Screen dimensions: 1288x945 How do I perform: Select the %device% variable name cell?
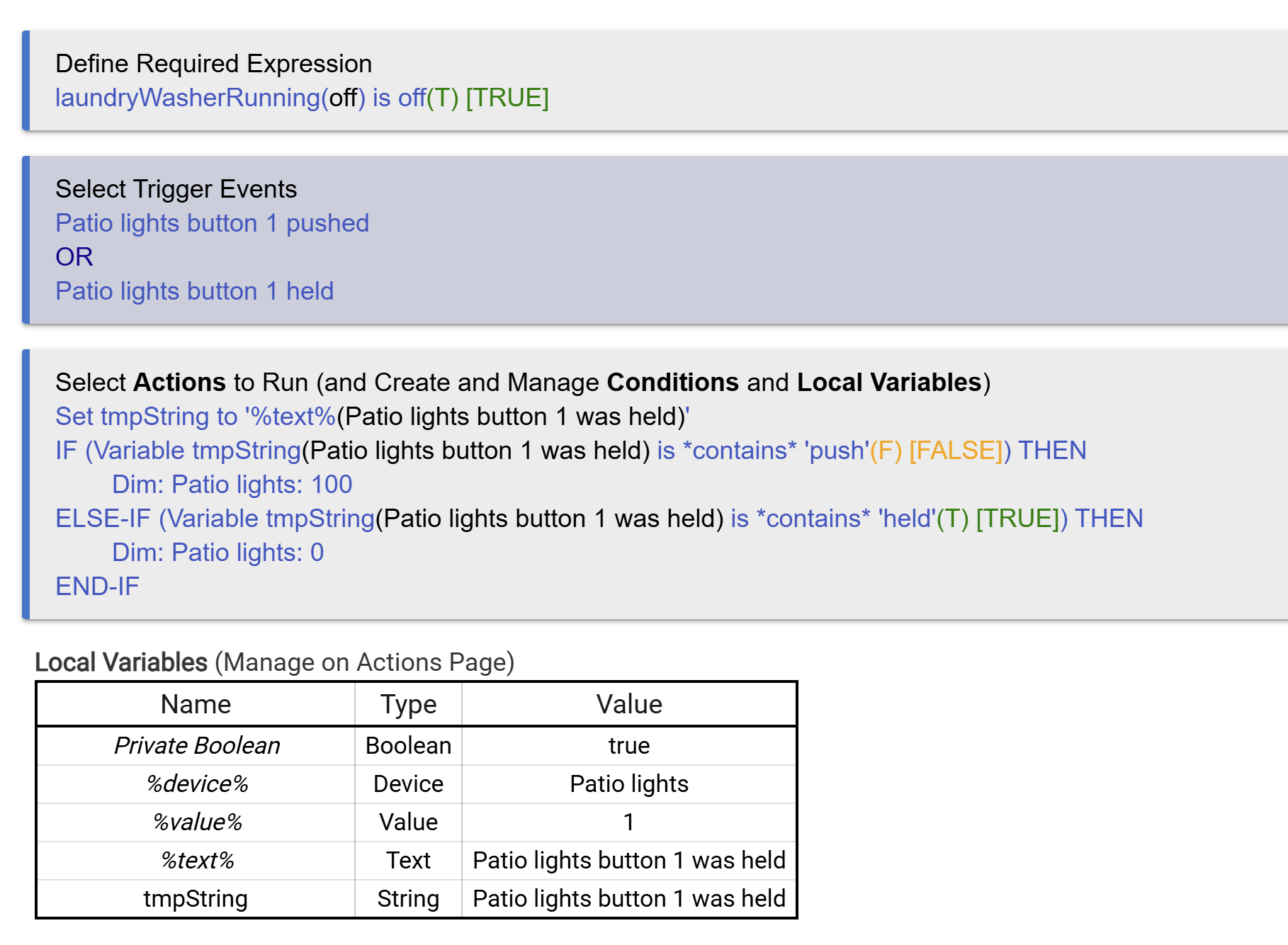pos(197,783)
